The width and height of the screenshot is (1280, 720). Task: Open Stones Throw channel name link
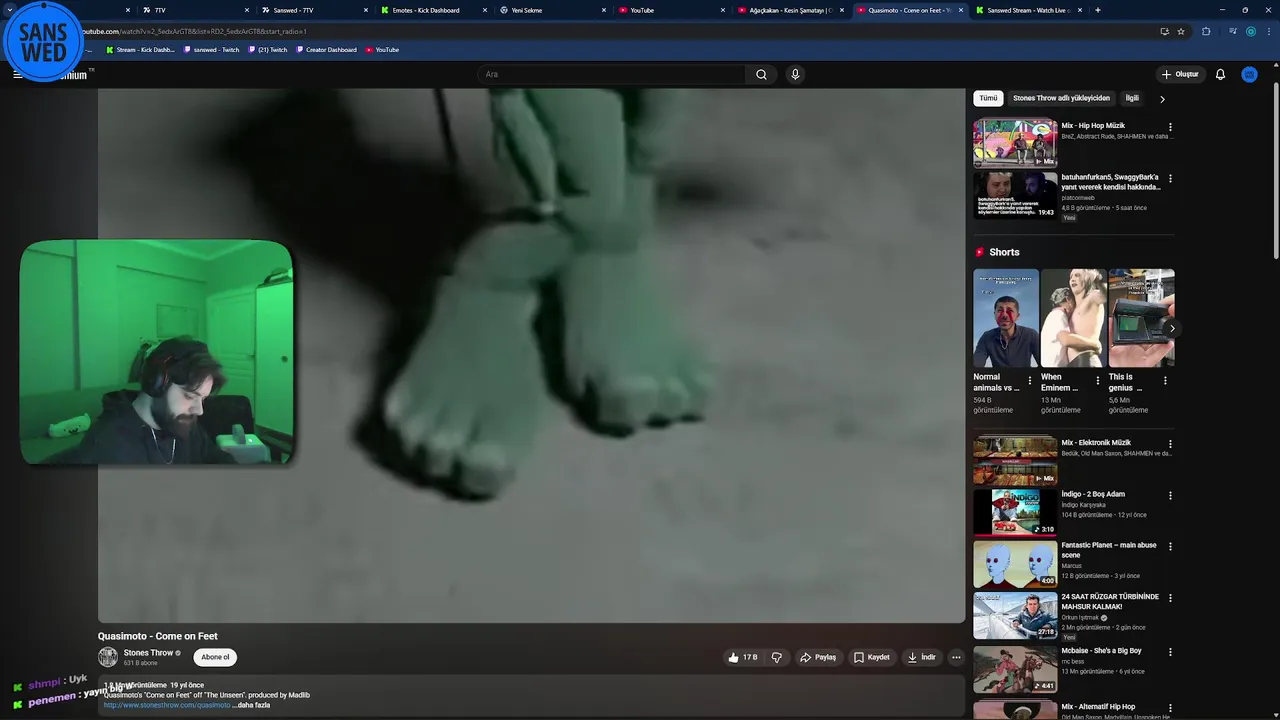(148, 653)
